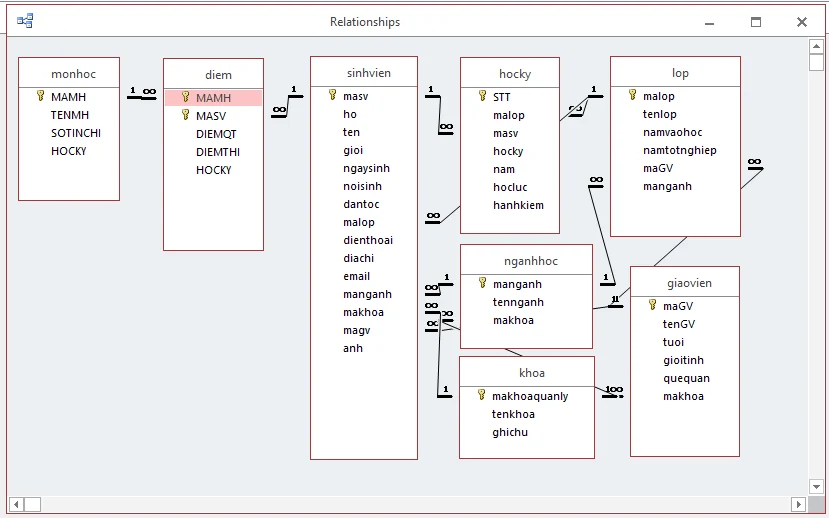
Task: Select the email field in sinhvien table
Action: [356, 276]
